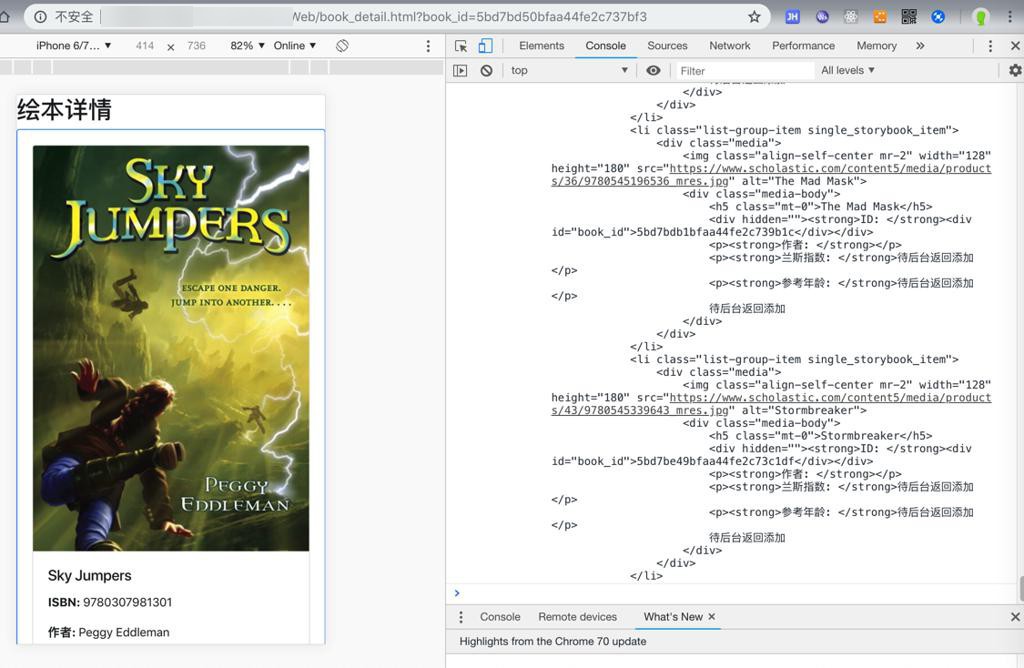Screen dimensions: 1024x668
Task: Rotate the emulated device orientation
Action: pos(342,46)
